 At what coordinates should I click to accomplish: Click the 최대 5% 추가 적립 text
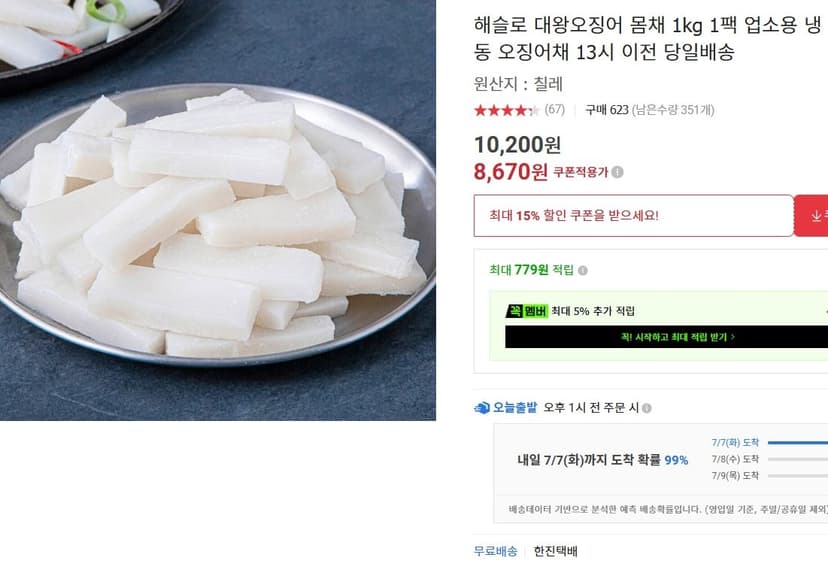(593, 312)
